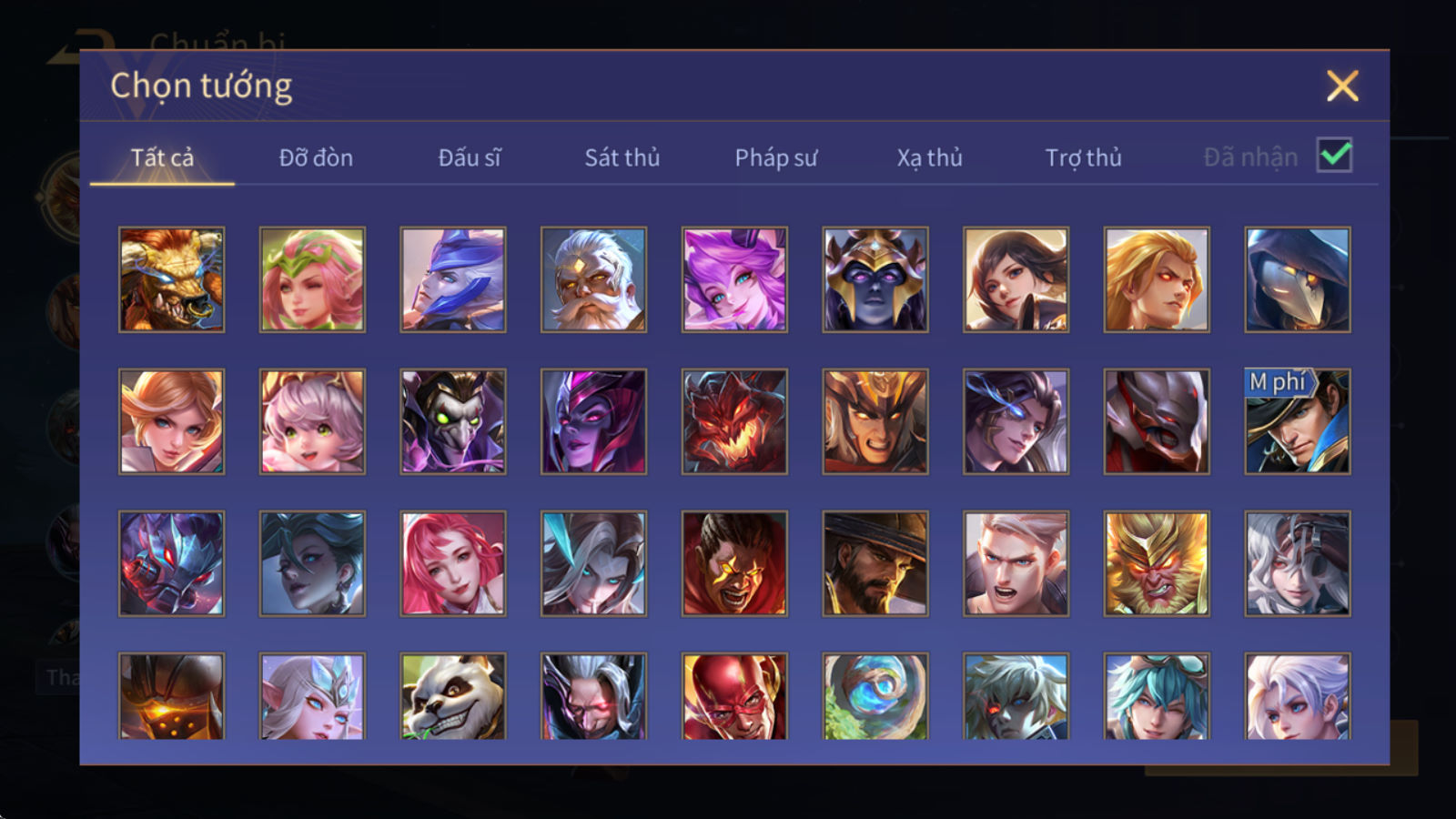Choose the green-eyed joker hero portrait
Screen dimensions: 1456x819
click(x=452, y=421)
